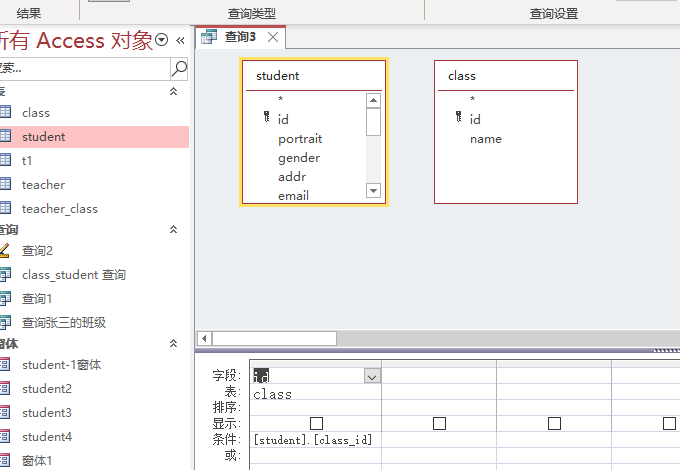Click the criteria cell containing [student].[class_id]
Screen dimensions: 680x470
316,440
